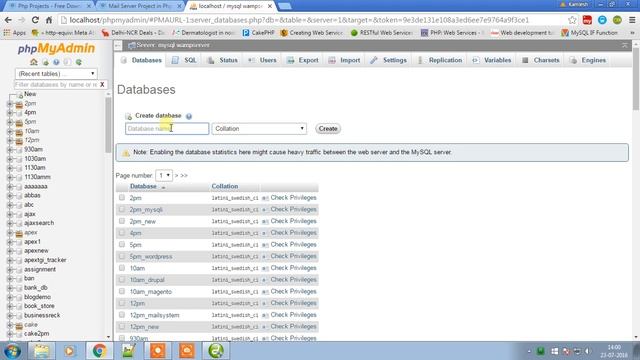Image resolution: width=640 pixels, height=360 pixels.
Task: Click the green round extension icon
Action: [x=617, y=20]
